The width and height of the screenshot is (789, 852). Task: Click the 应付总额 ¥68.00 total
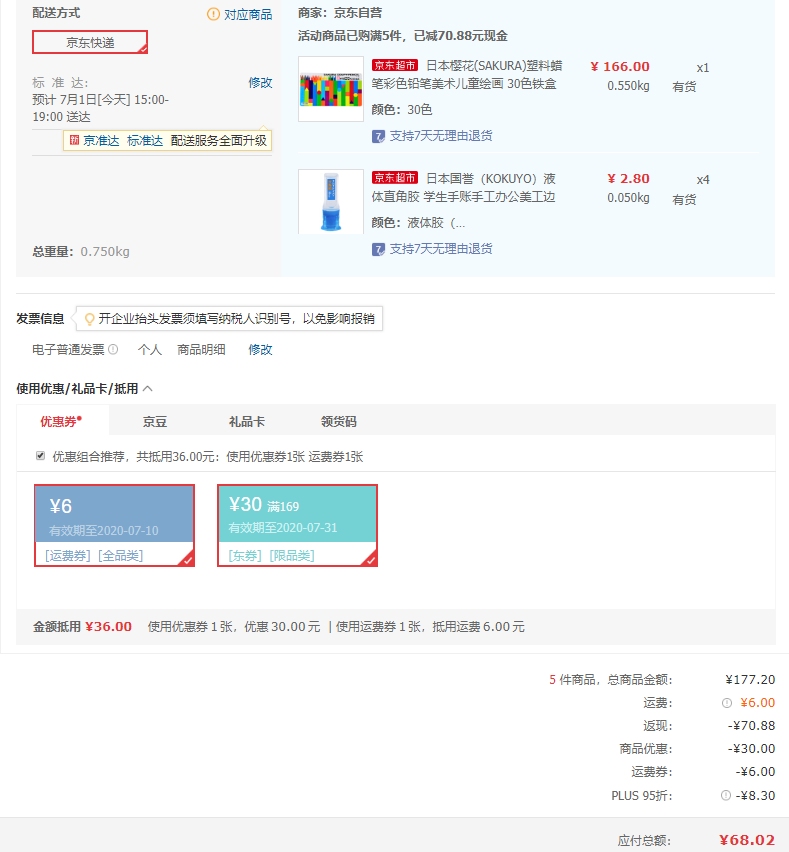pyautogui.click(x=747, y=840)
